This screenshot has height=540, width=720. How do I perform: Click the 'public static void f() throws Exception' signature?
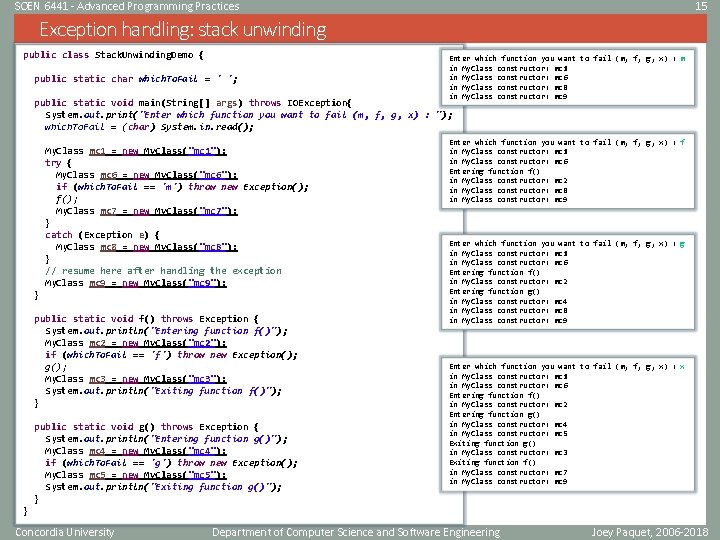(x=146, y=319)
